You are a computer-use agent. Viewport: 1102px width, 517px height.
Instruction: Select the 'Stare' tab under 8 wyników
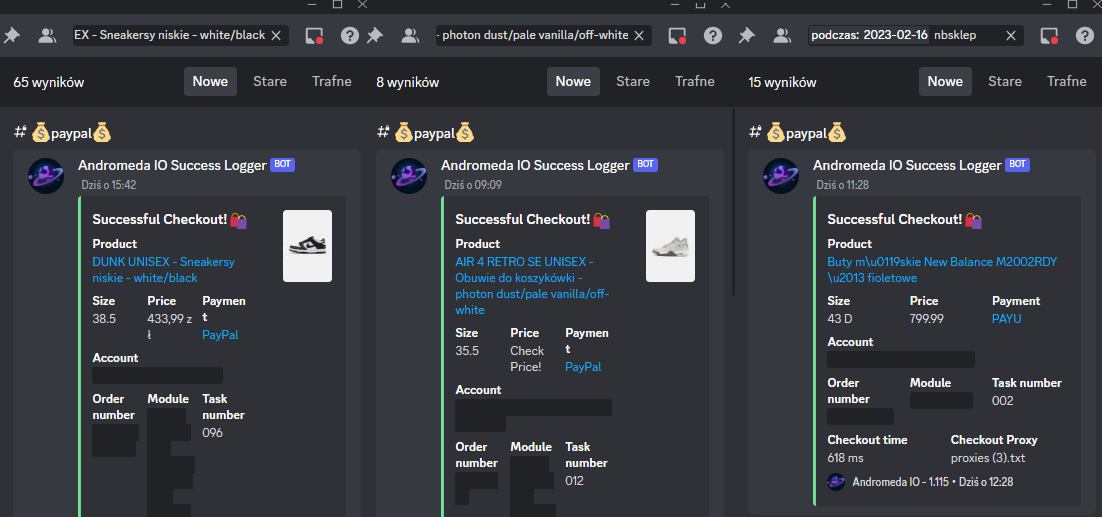pyautogui.click(x=633, y=81)
